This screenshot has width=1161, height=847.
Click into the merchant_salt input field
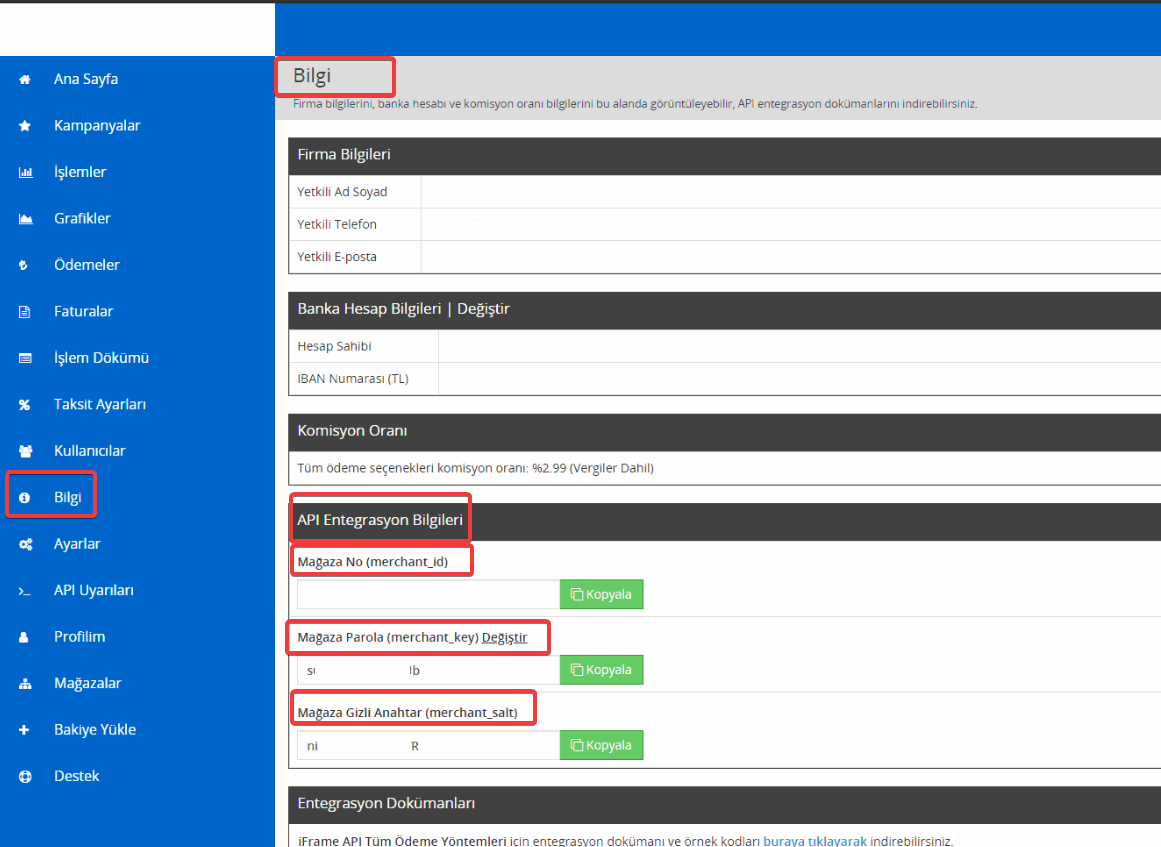tap(429, 746)
